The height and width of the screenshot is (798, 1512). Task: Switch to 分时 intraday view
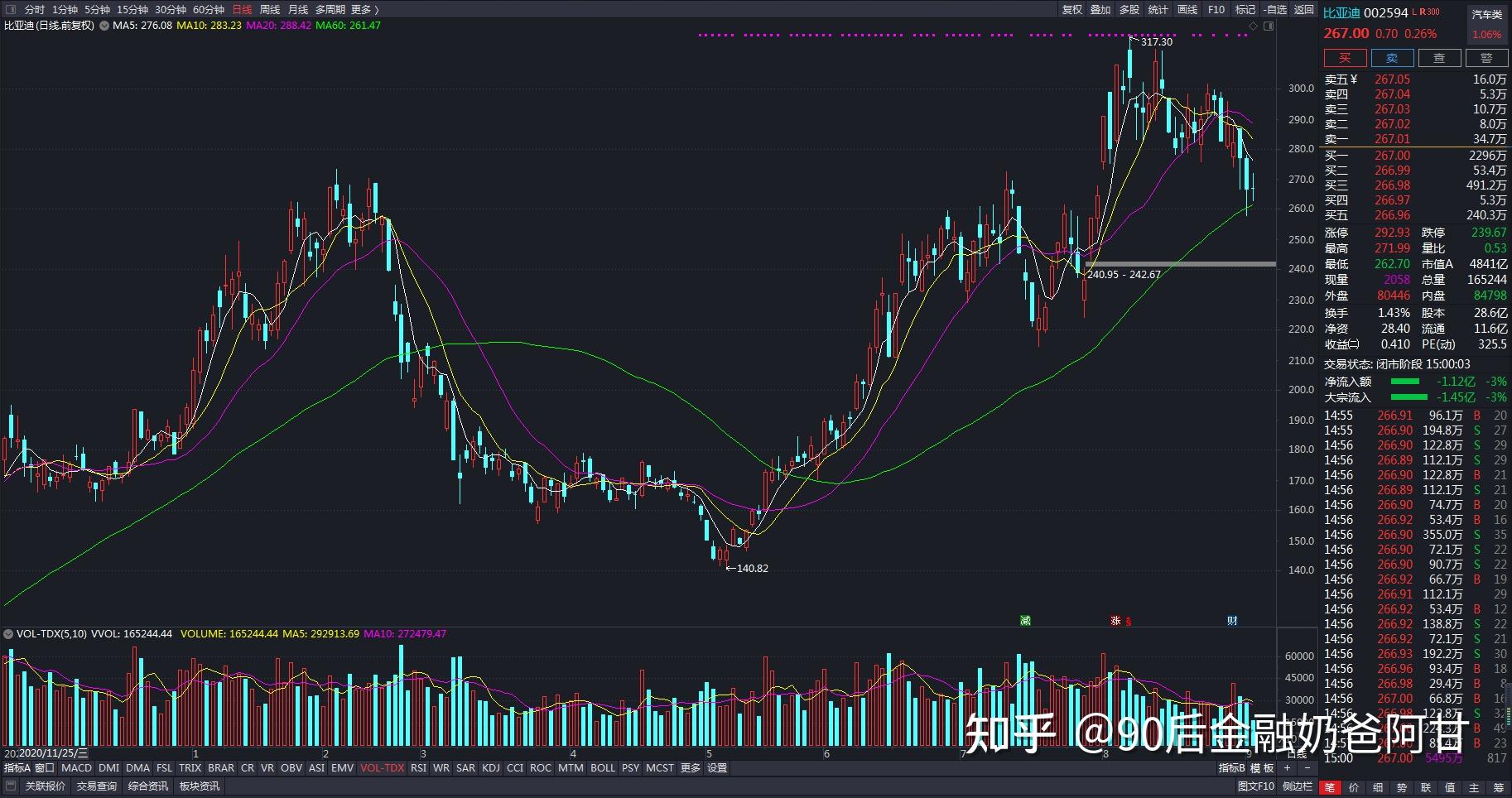point(35,9)
